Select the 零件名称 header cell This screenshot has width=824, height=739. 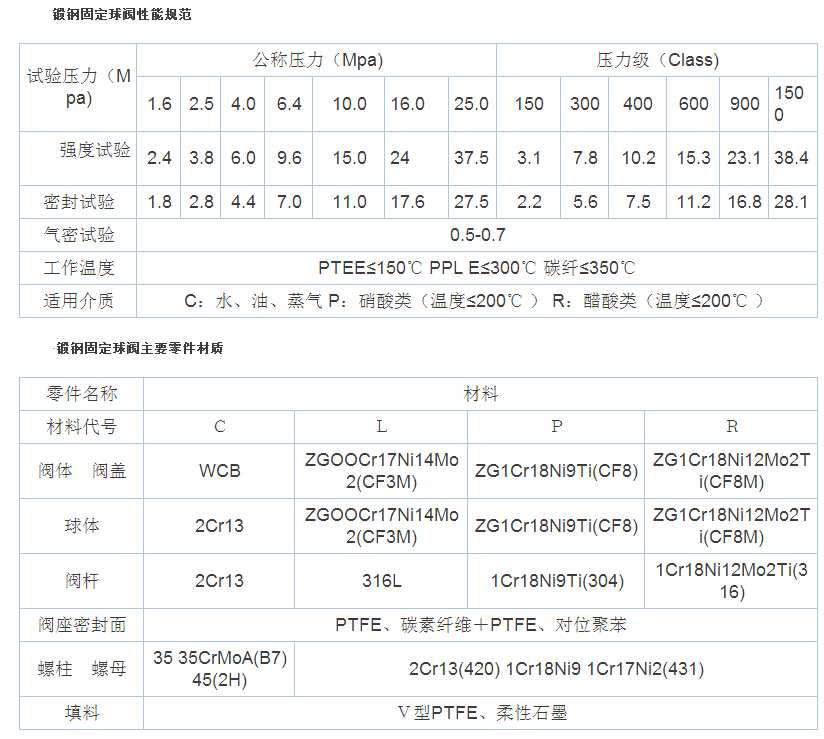tap(82, 394)
